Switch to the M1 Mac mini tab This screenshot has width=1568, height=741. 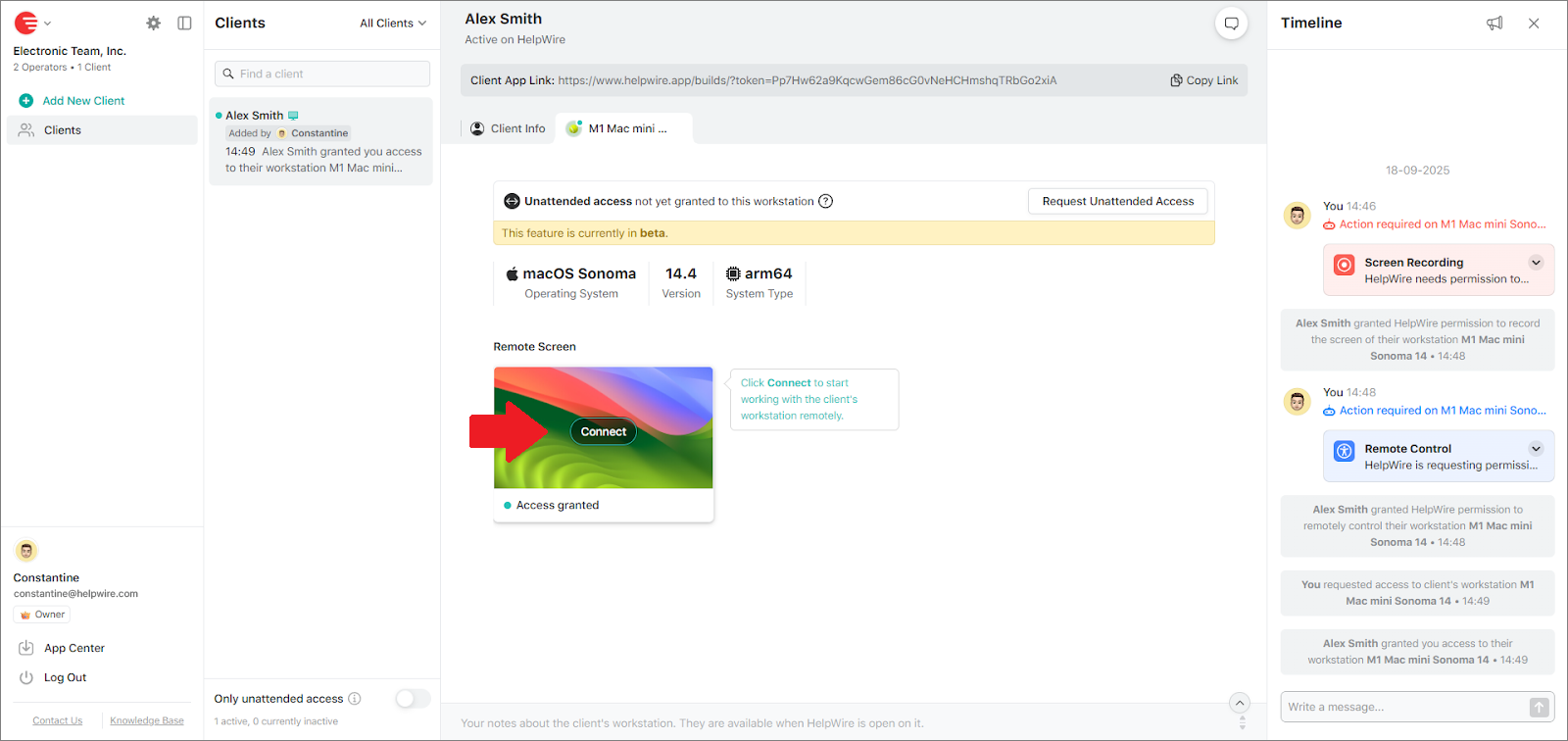click(624, 128)
